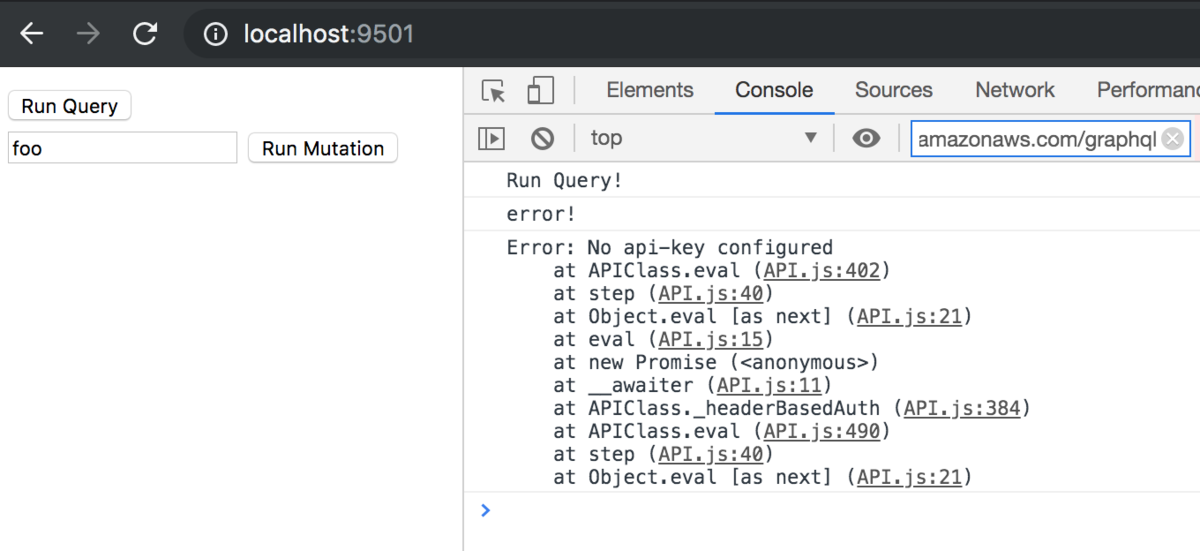Screen dimensions: 1200x551
Task: View site info icon beside localhost
Action: pyautogui.click(x=215, y=35)
